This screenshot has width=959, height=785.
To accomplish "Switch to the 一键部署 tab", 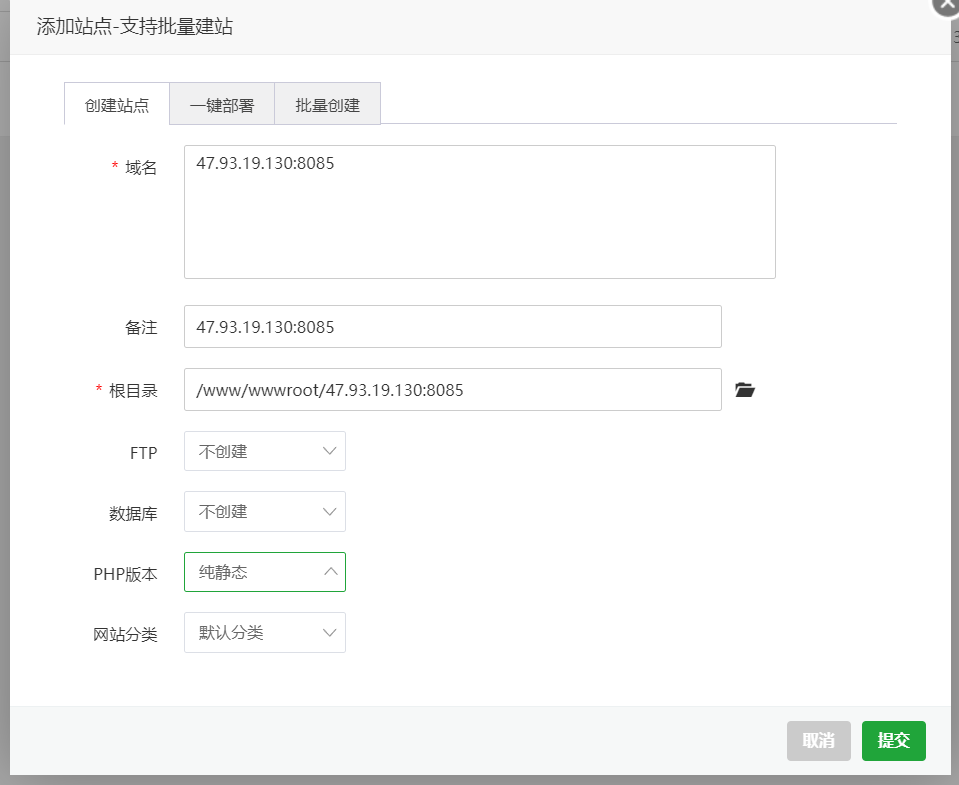I will [222, 105].
